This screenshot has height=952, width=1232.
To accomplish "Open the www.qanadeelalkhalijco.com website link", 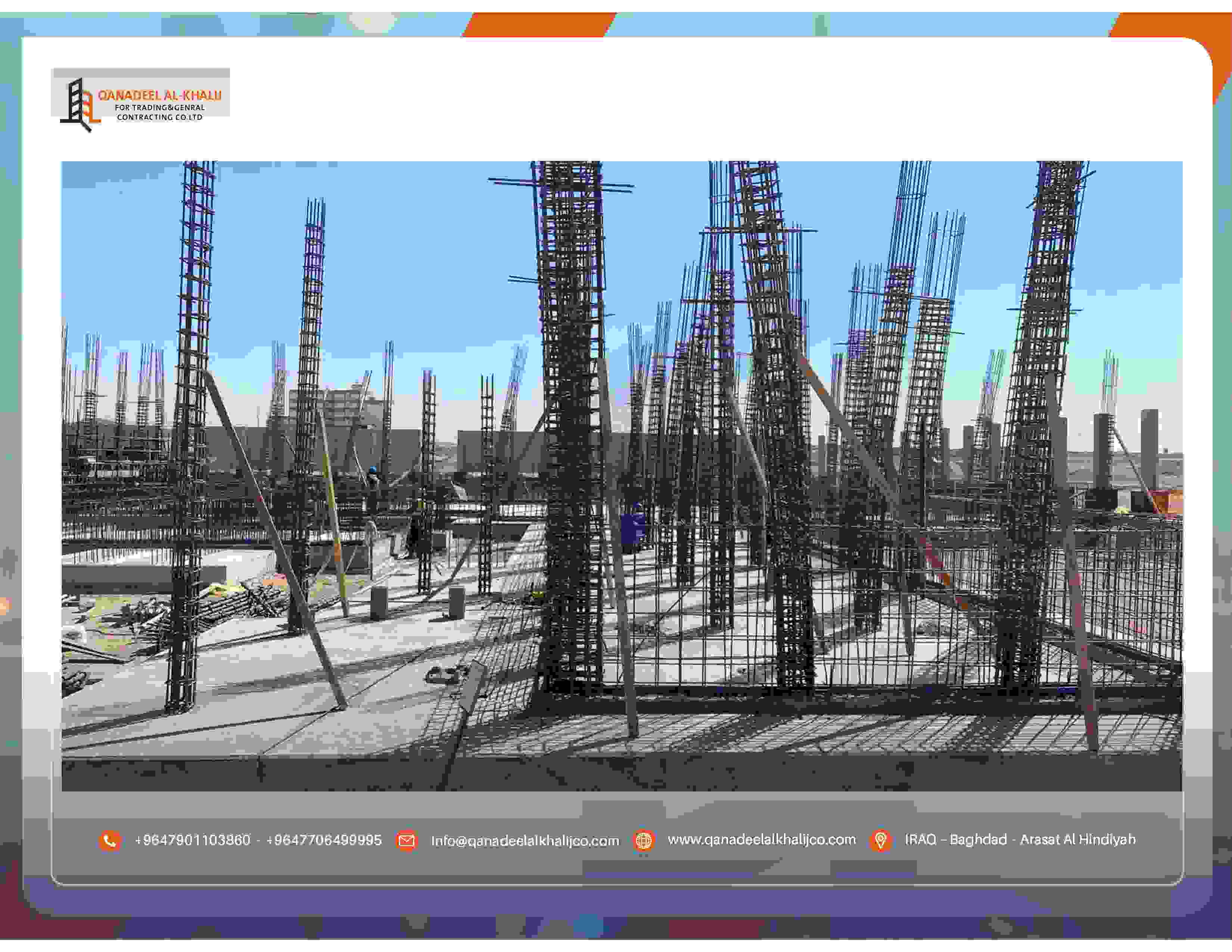I will (762, 840).
